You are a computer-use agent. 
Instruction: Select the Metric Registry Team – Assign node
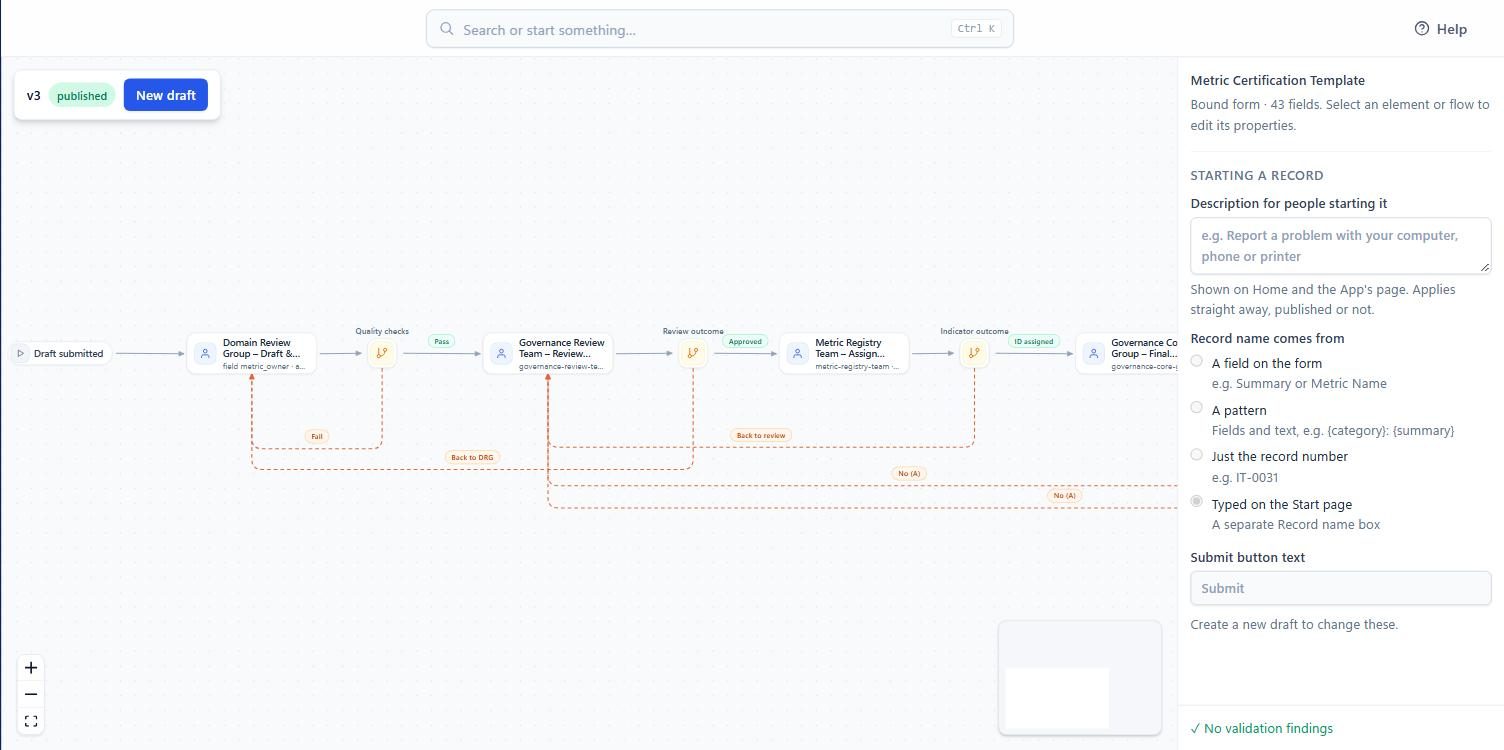click(x=844, y=353)
